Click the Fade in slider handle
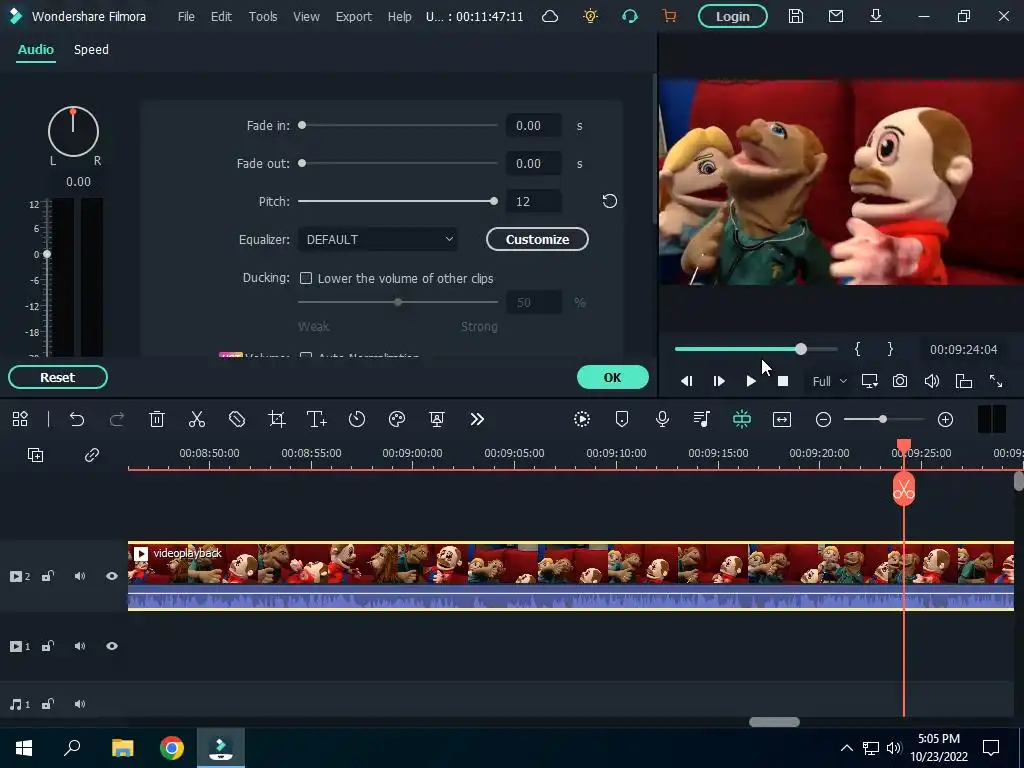Screen dimensions: 1024x768 pos(302,125)
